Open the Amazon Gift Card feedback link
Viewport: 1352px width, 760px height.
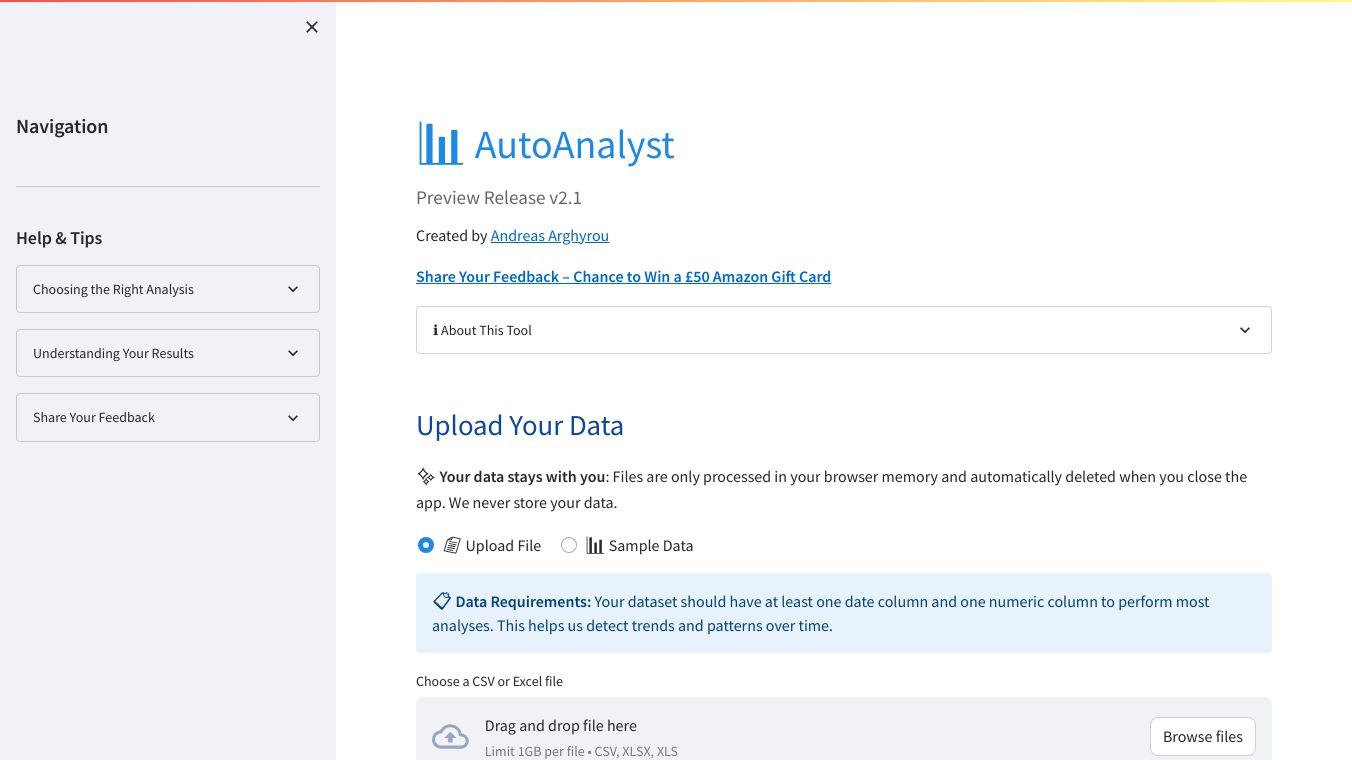click(x=623, y=277)
